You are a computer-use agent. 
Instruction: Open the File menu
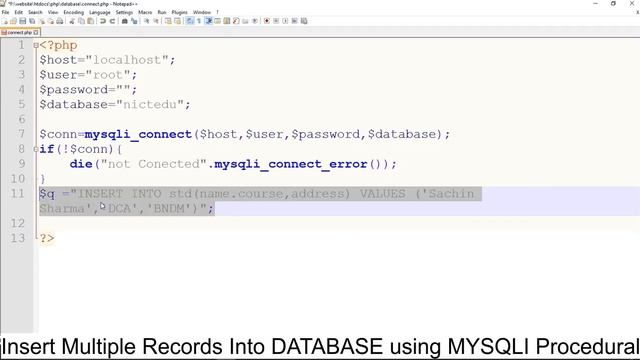tap(5, 12)
